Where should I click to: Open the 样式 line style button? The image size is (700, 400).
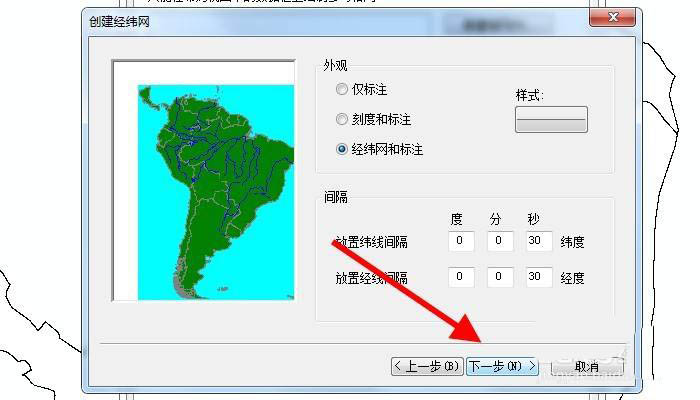click(x=551, y=119)
